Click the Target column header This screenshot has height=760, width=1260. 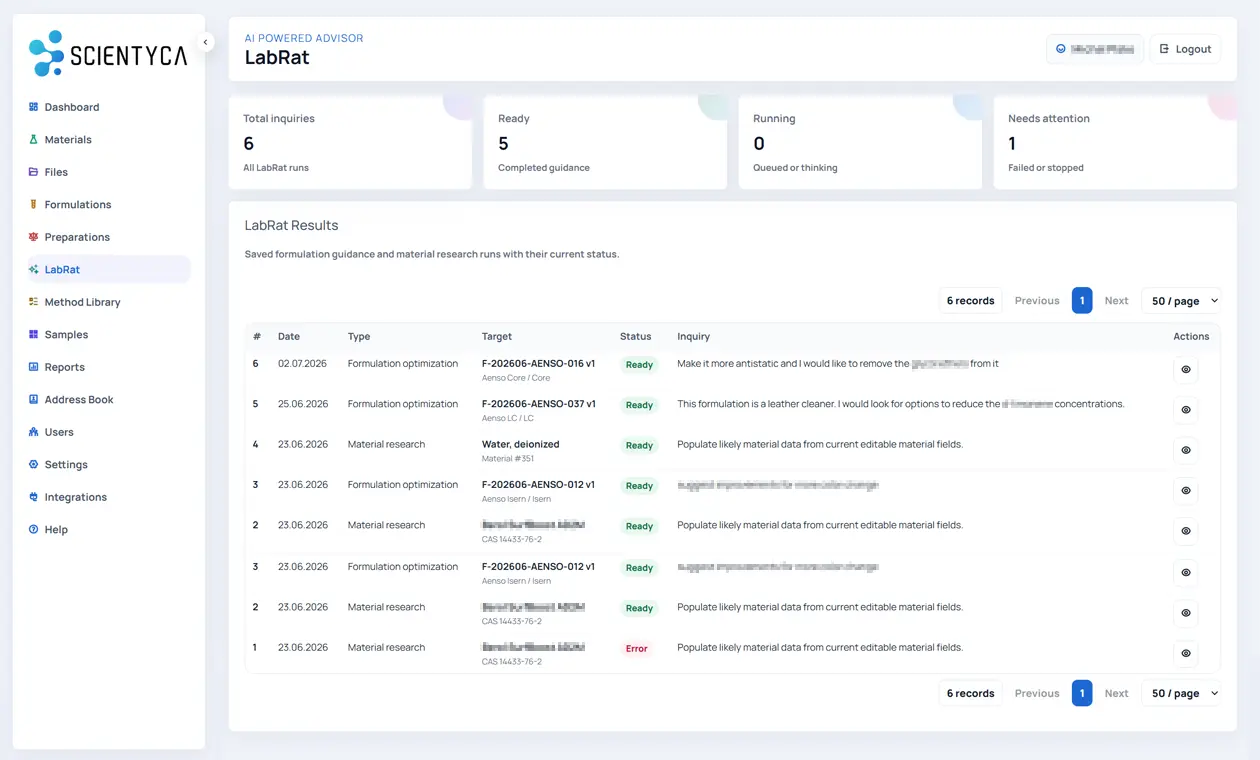click(497, 337)
